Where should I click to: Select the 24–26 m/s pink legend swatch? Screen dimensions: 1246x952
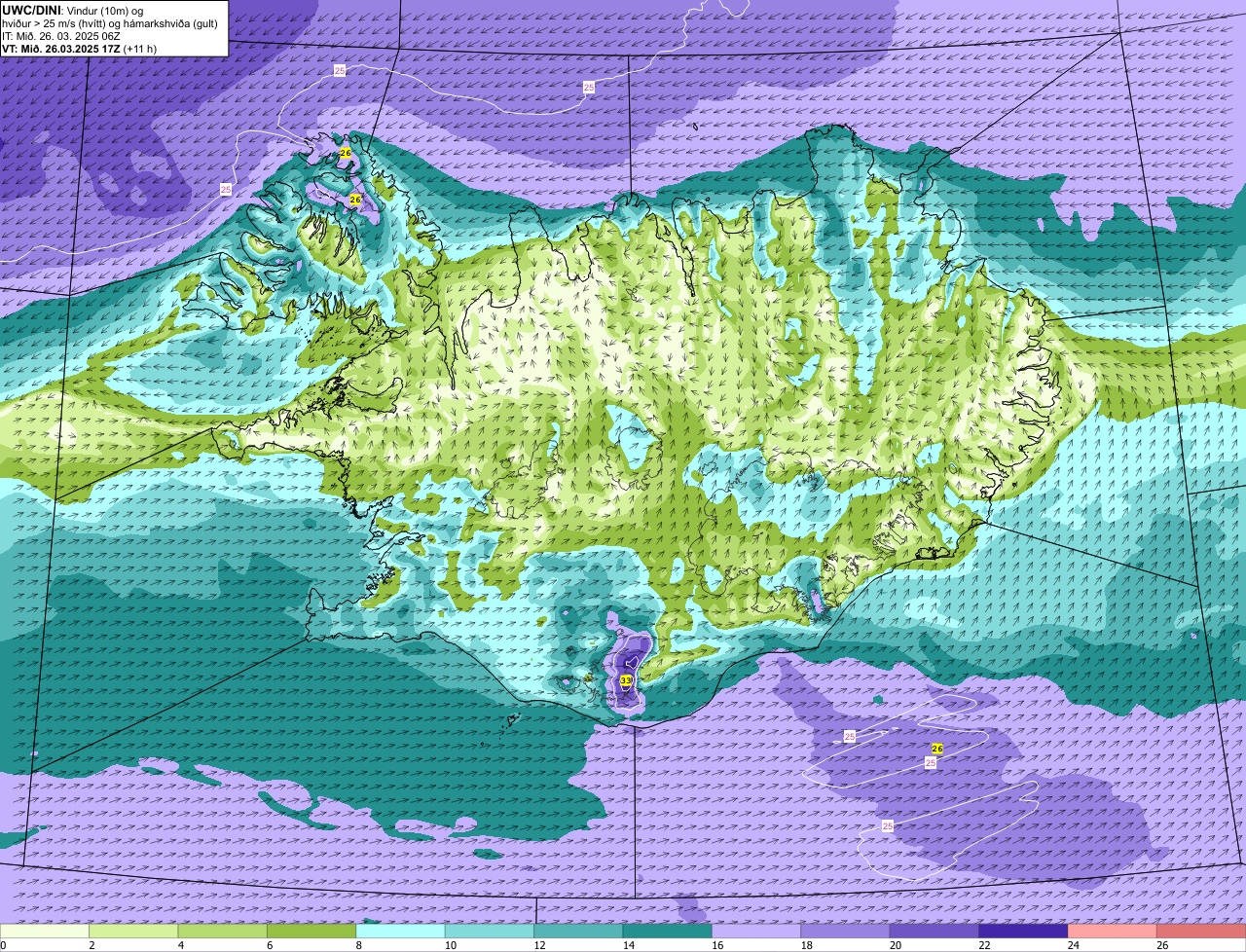pyautogui.click(x=1113, y=932)
